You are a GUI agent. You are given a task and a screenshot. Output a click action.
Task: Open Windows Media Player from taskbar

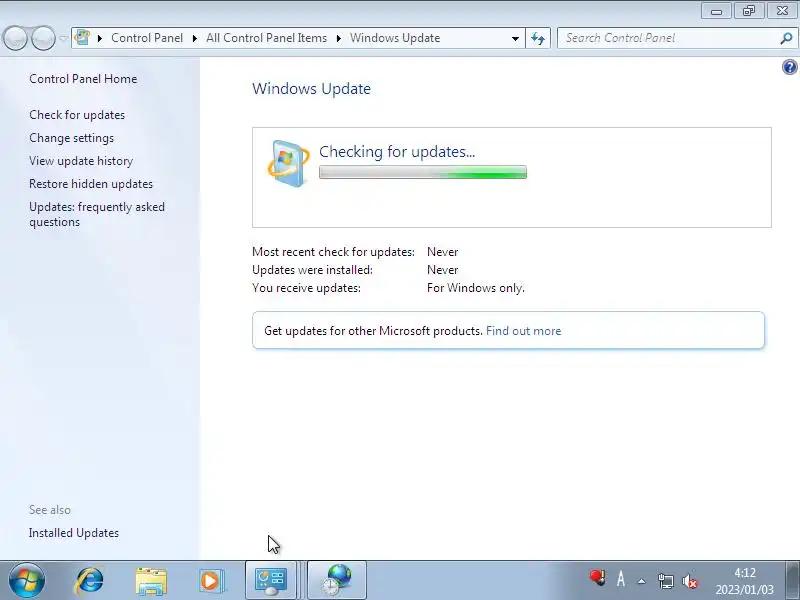tap(210, 581)
